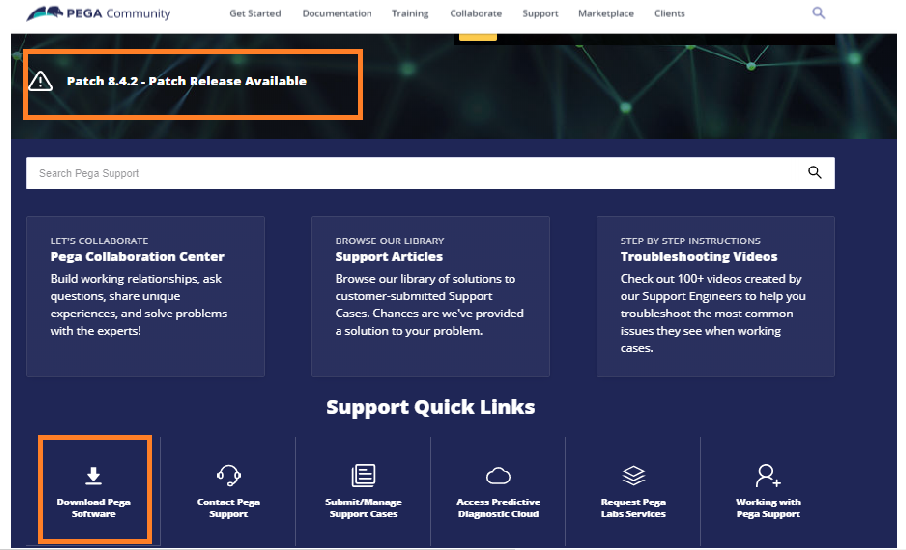Open the Training menu
906x550 pixels.
410,13
